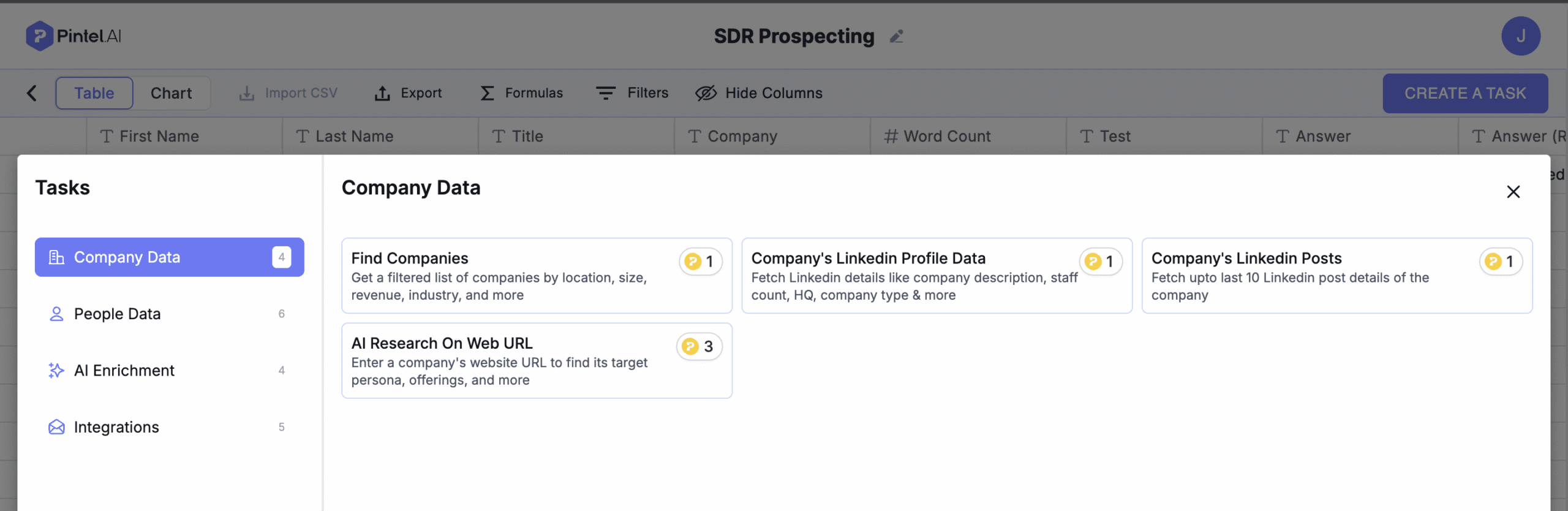Click the Tasks panel heading
The height and width of the screenshot is (511, 1568).
[62, 187]
